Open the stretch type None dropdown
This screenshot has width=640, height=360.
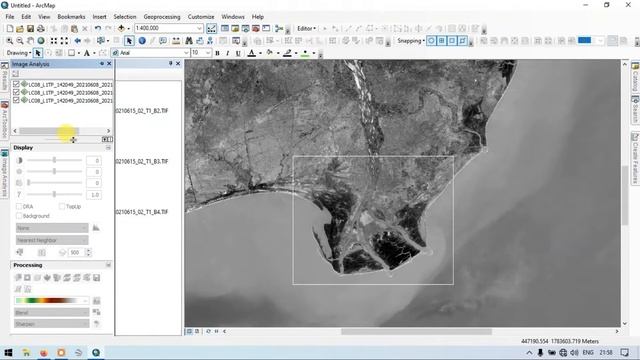point(52,228)
